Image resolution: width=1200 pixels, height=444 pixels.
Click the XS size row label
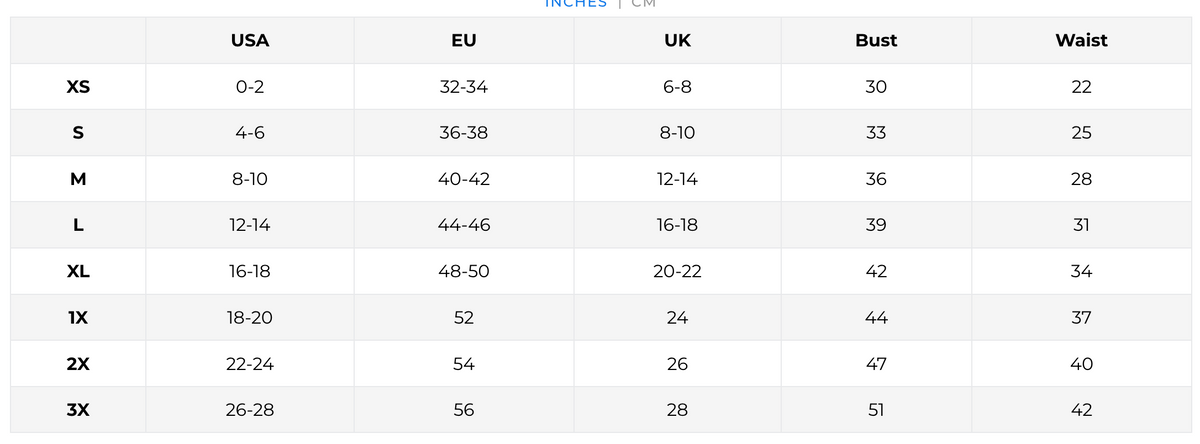click(78, 87)
